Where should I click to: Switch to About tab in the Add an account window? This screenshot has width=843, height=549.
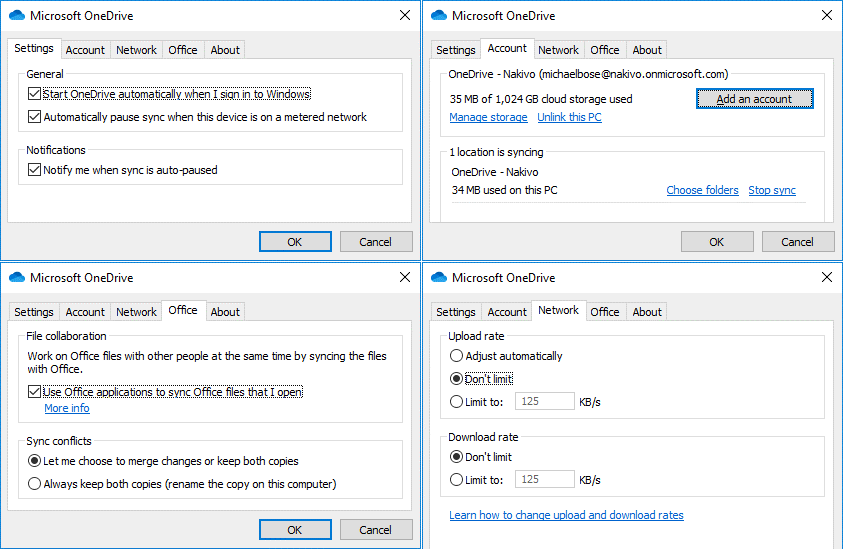click(647, 50)
